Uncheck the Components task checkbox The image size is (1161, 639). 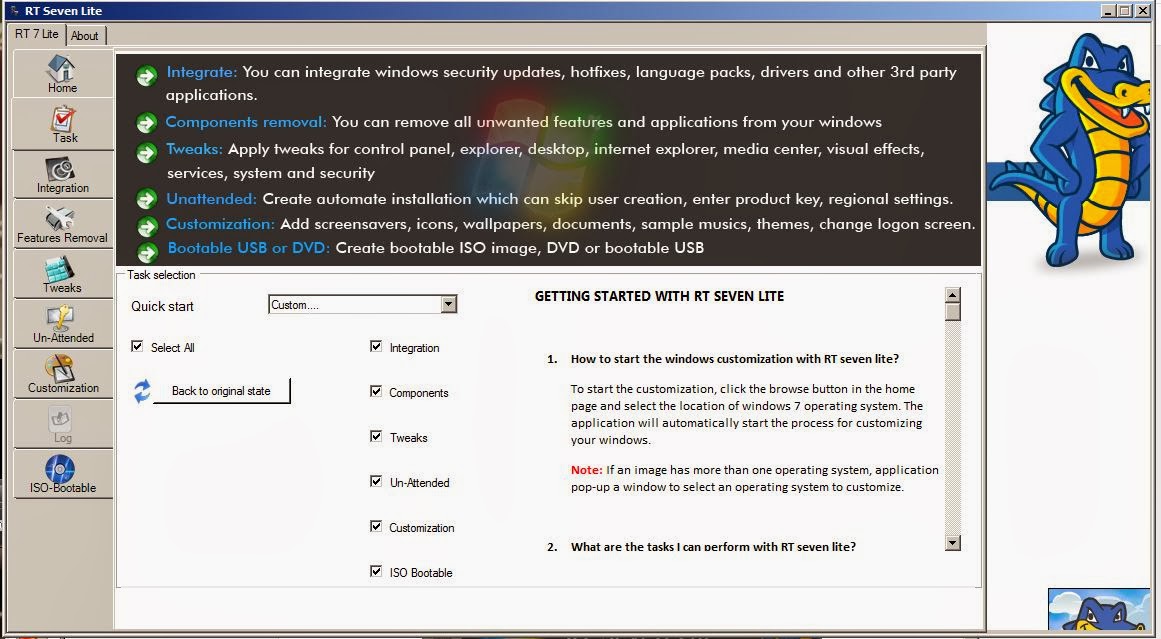click(x=376, y=391)
